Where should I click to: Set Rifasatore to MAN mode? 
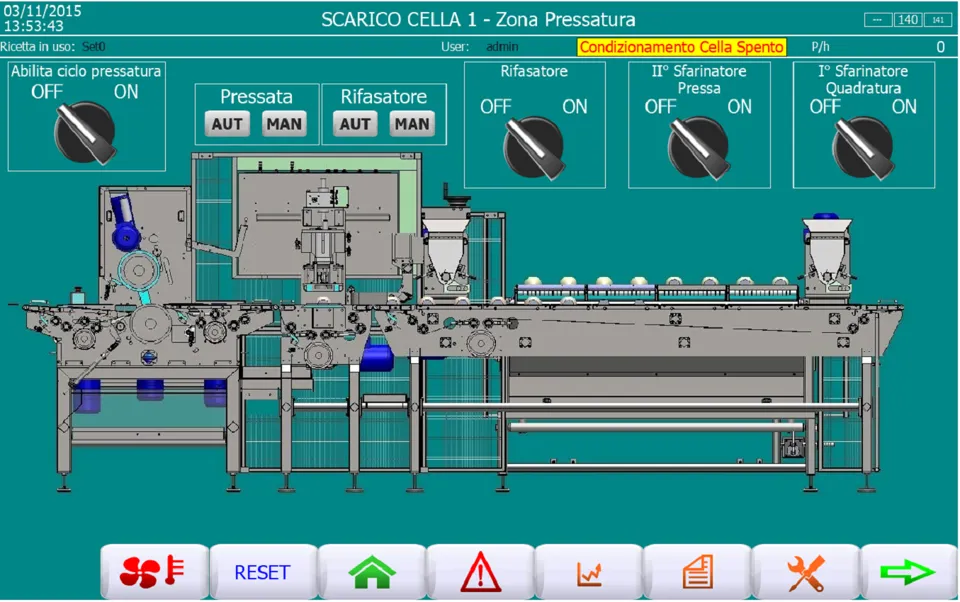(412, 124)
